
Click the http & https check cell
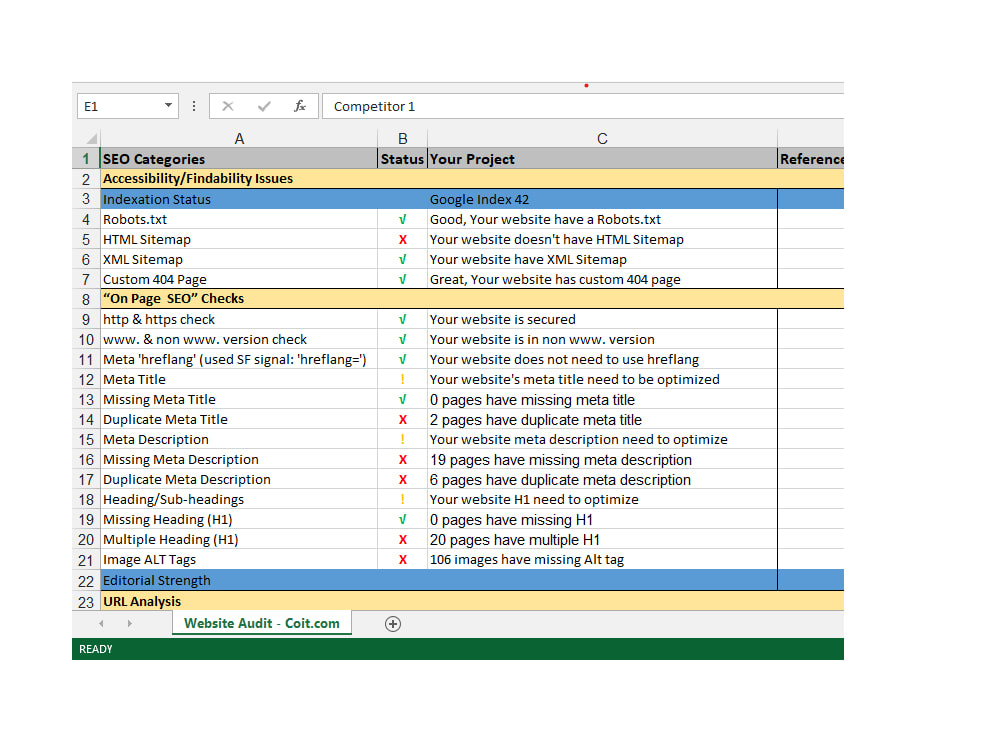pos(239,319)
